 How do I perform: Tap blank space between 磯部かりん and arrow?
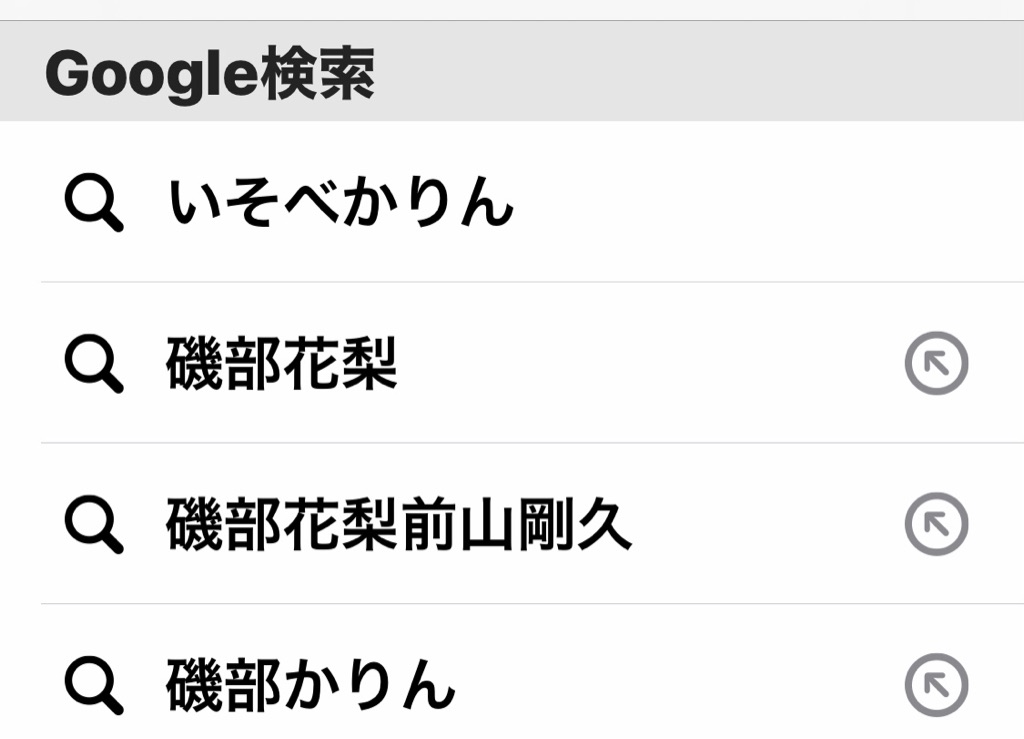[x=680, y=685]
